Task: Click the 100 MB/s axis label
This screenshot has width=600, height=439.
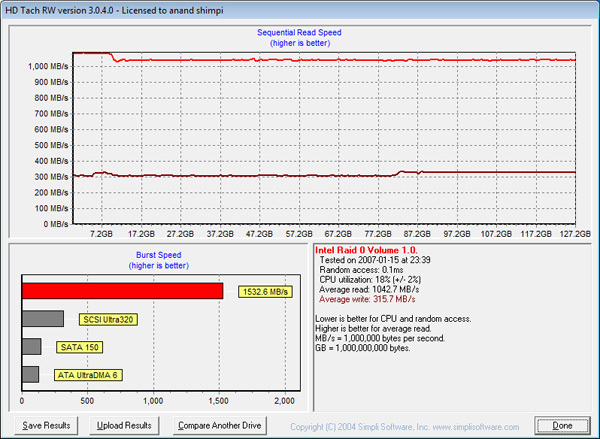Action: pos(51,208)
